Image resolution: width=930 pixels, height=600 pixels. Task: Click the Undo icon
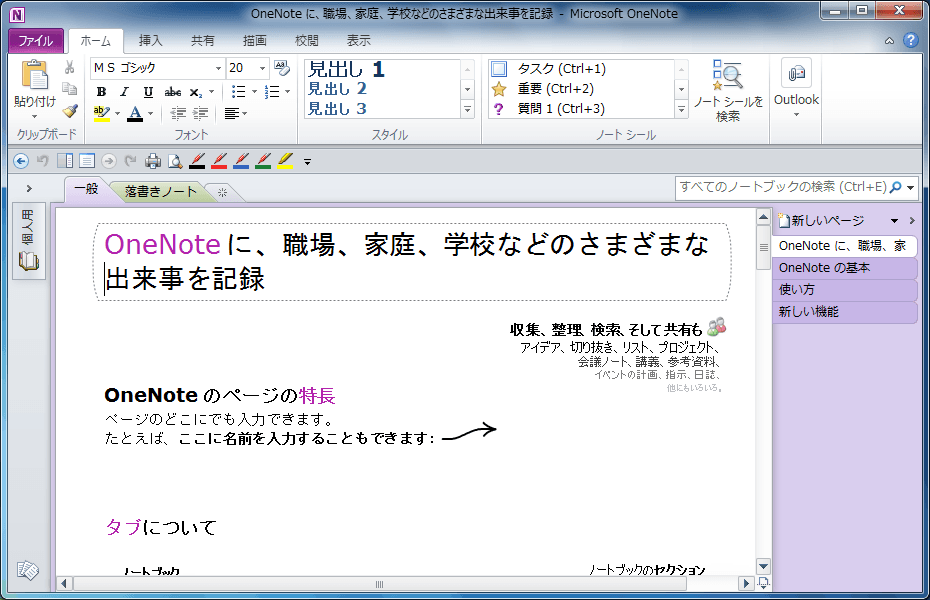point(43,161)
